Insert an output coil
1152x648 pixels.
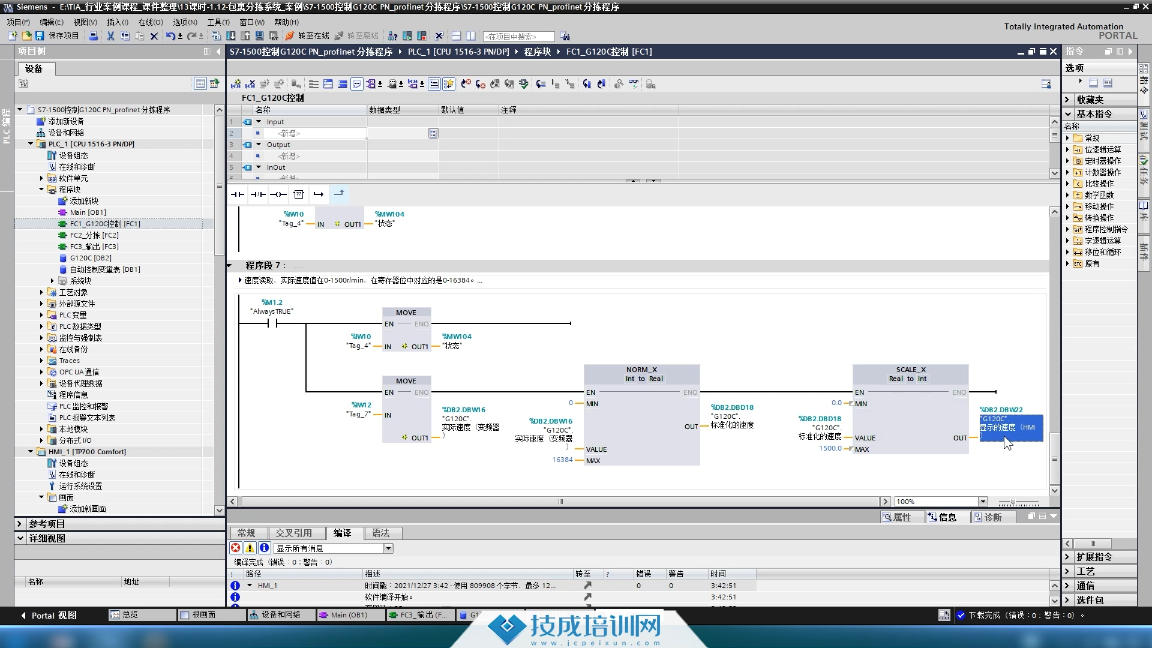click(278, 195)
